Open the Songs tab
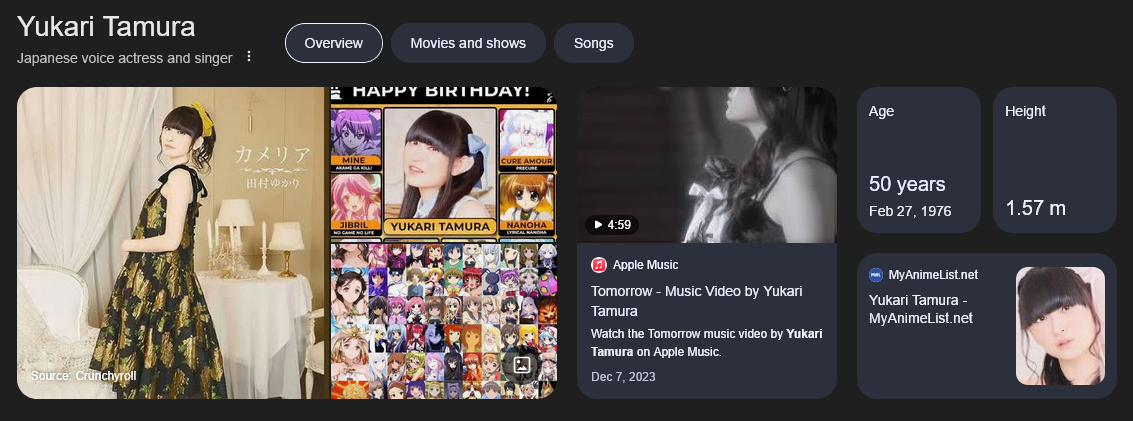The height and width of the screenshot is (421, 1133). tap(594, 43)
